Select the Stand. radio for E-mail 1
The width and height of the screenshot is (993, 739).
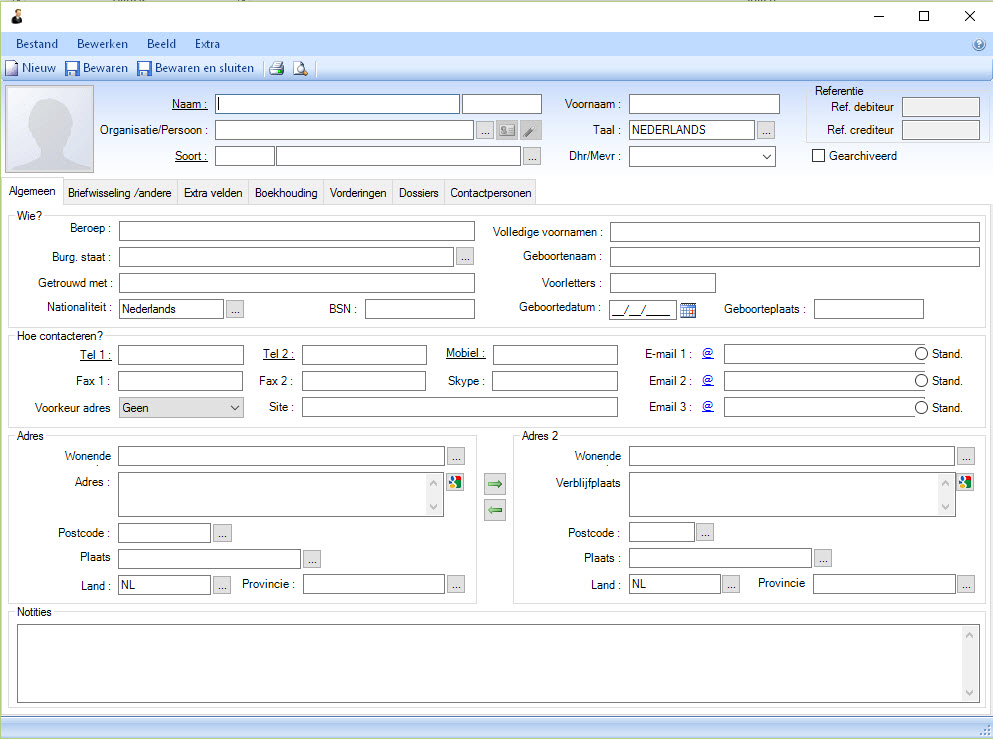(921, 354)
